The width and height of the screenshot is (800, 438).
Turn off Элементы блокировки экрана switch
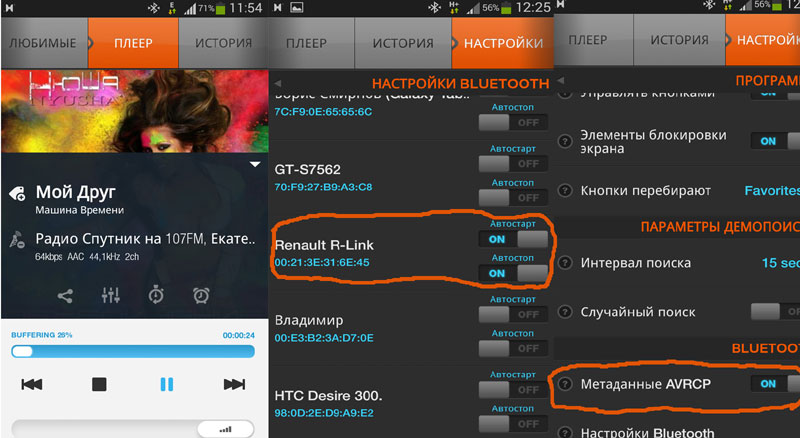pos(776,141)
